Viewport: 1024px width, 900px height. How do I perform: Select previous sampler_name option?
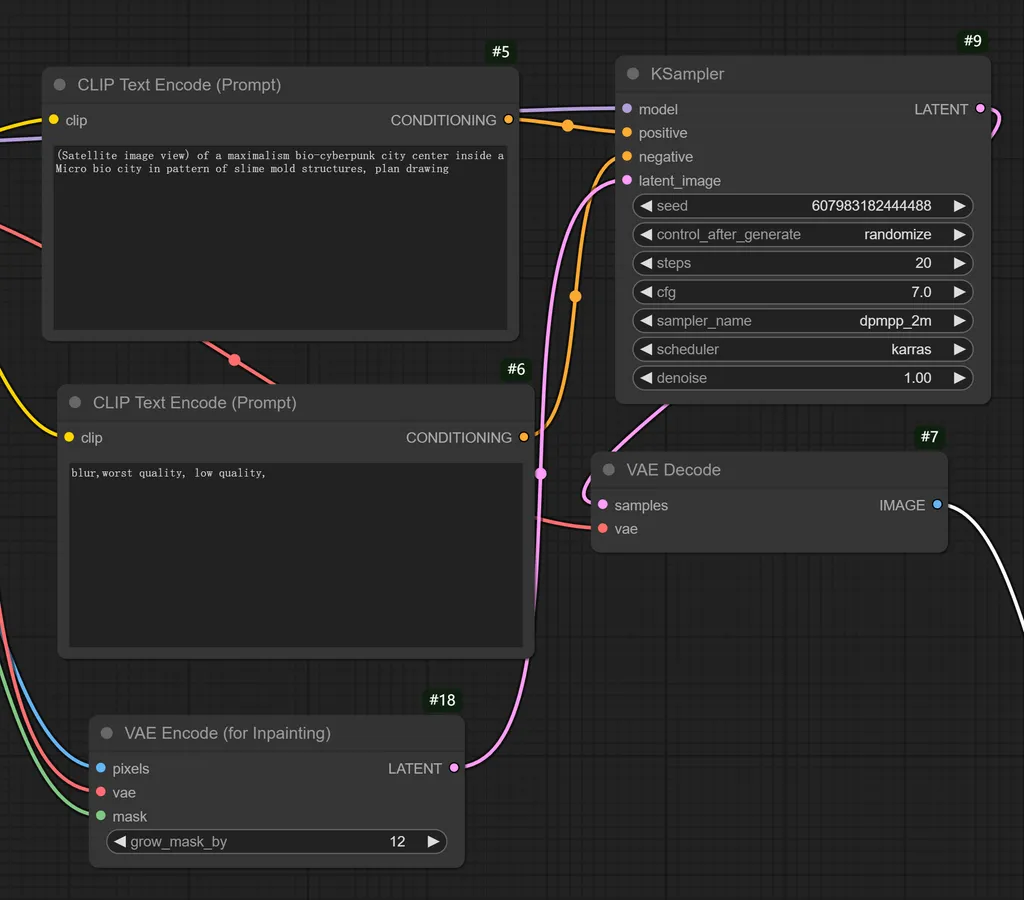coord(646,321)
